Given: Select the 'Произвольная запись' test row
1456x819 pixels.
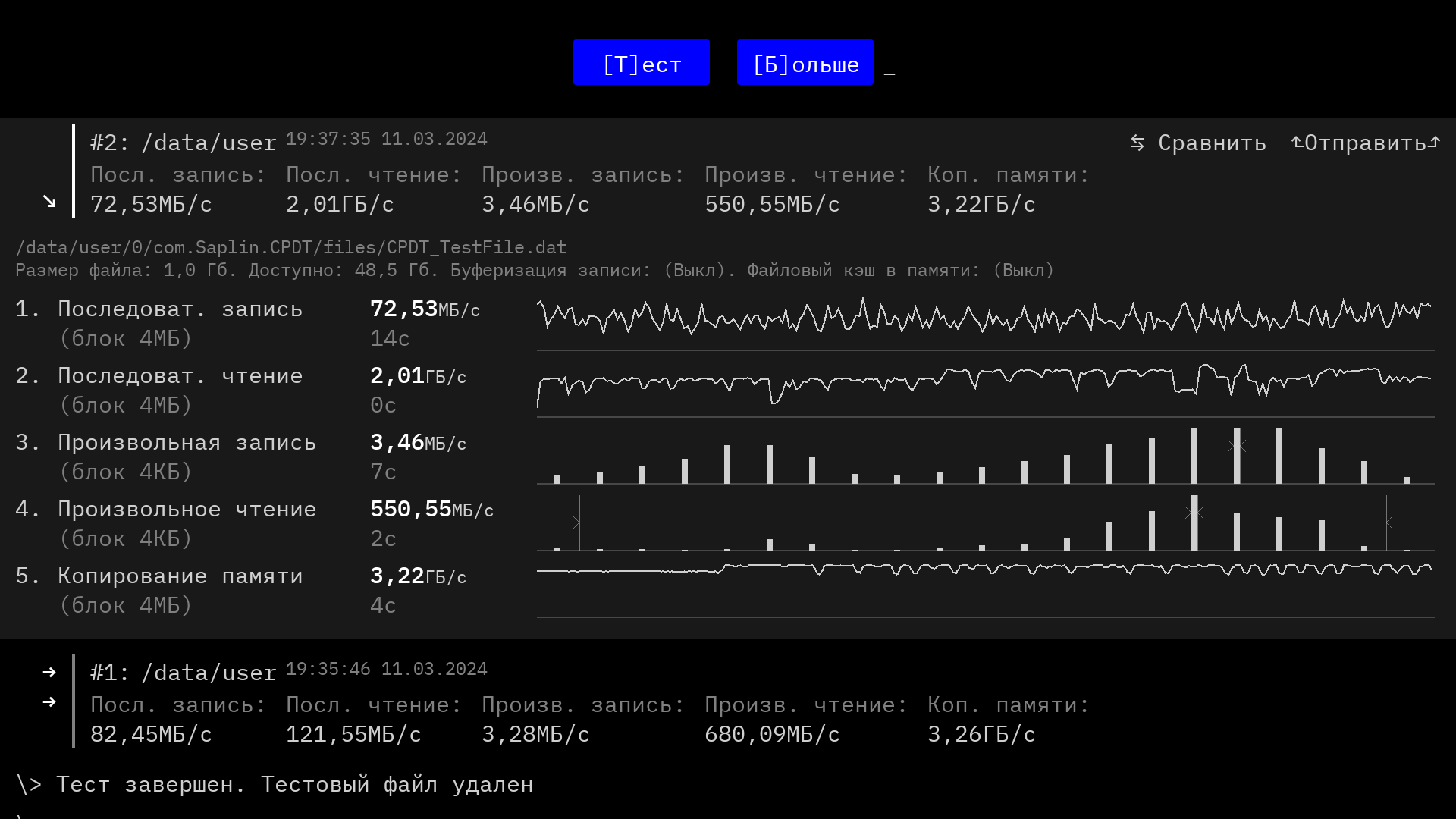Looking at the screenshot, I should pyautogui.click(x=187, y=443).
